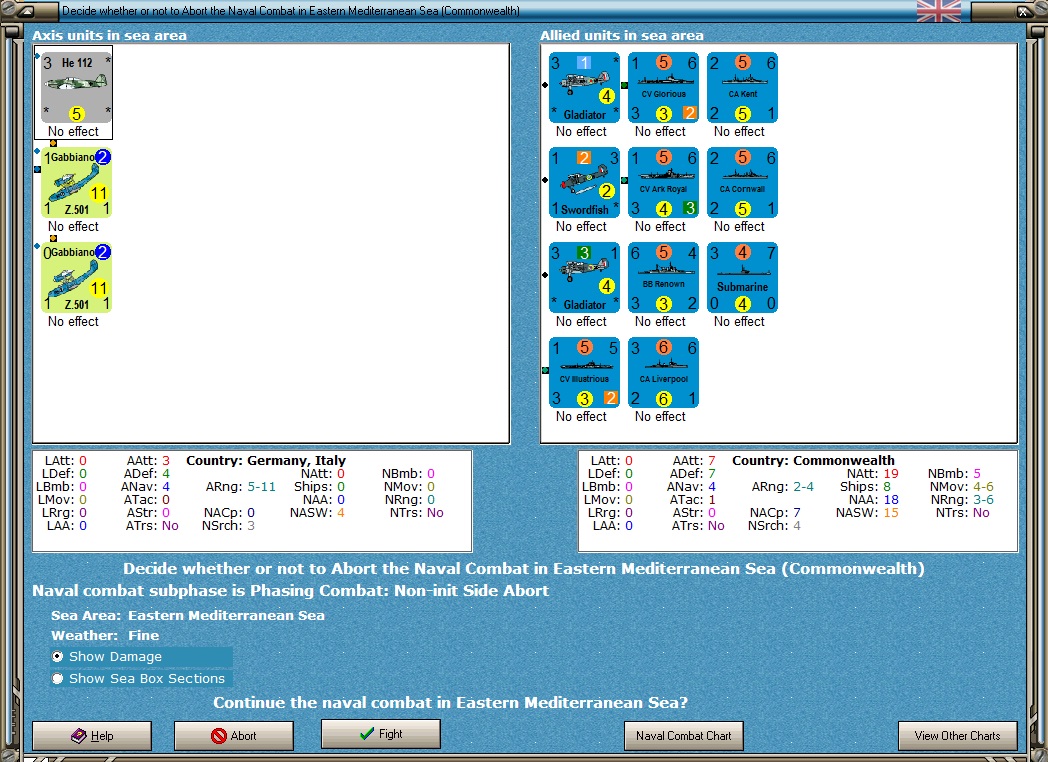Select the CV Glorious carrier counter
The image size is (1048, 762).
point(663,88)
